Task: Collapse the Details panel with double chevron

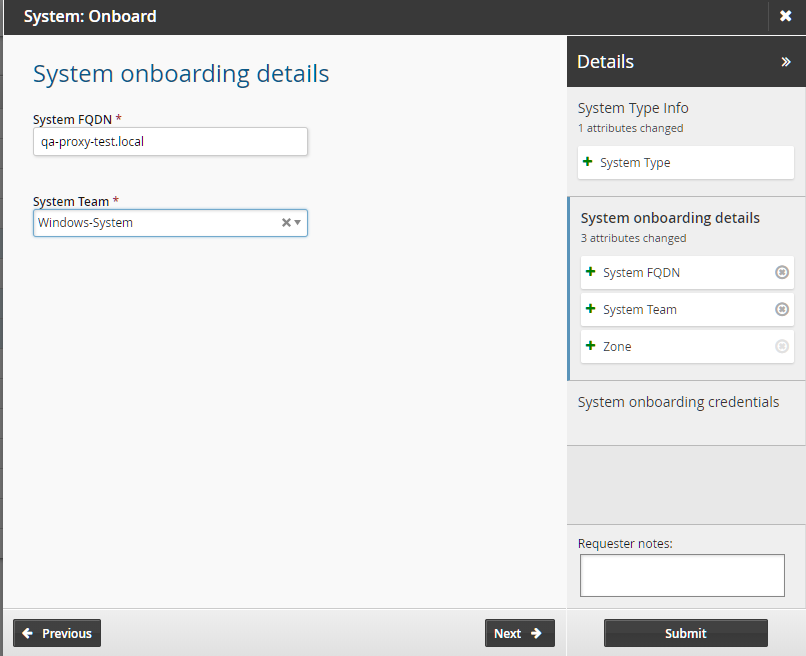Action: [x=786, y=62]
